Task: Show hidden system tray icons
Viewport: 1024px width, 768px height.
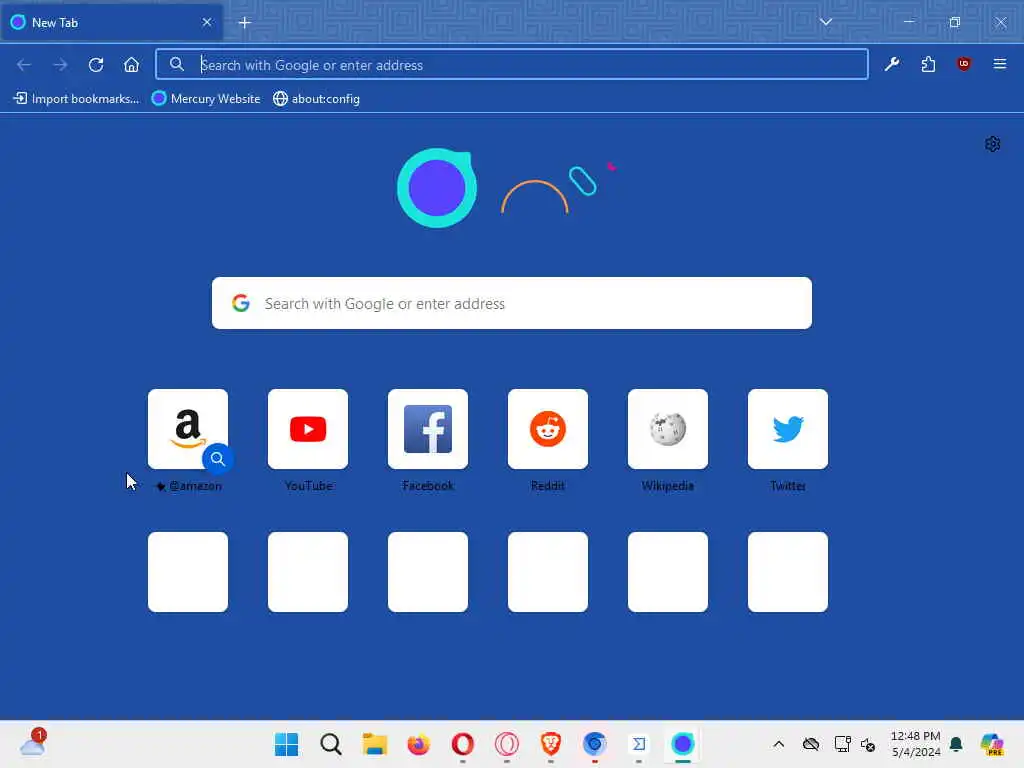Action: click(778, 744)
